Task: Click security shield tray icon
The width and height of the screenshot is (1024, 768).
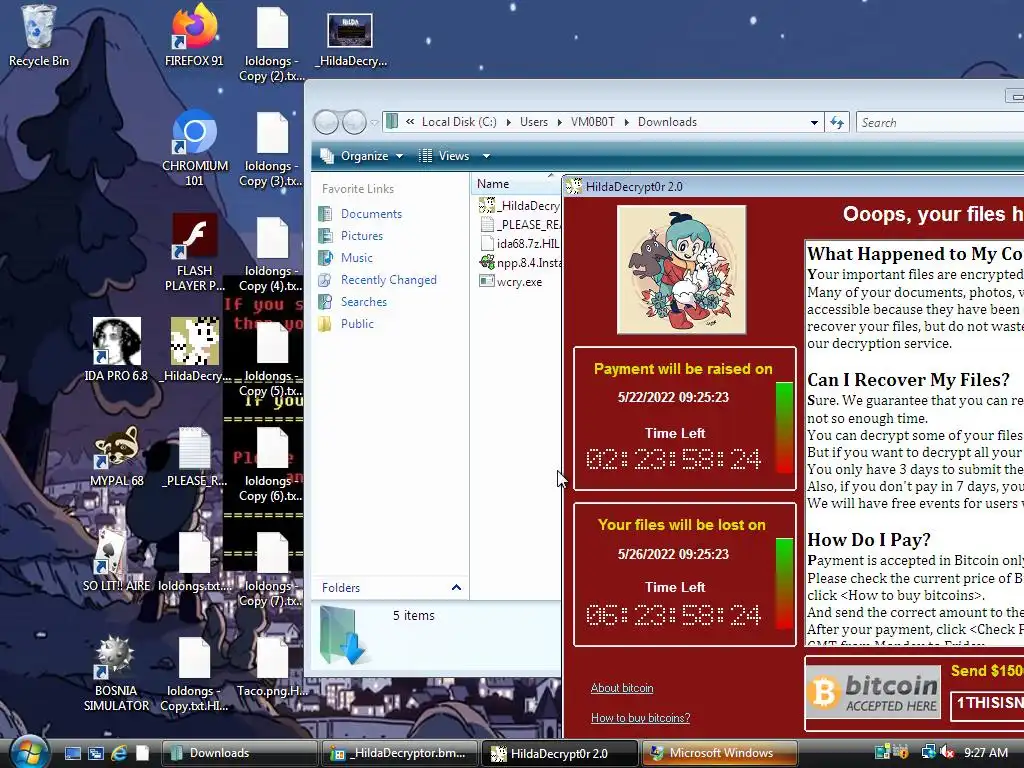Action: [x=902, y=753]
